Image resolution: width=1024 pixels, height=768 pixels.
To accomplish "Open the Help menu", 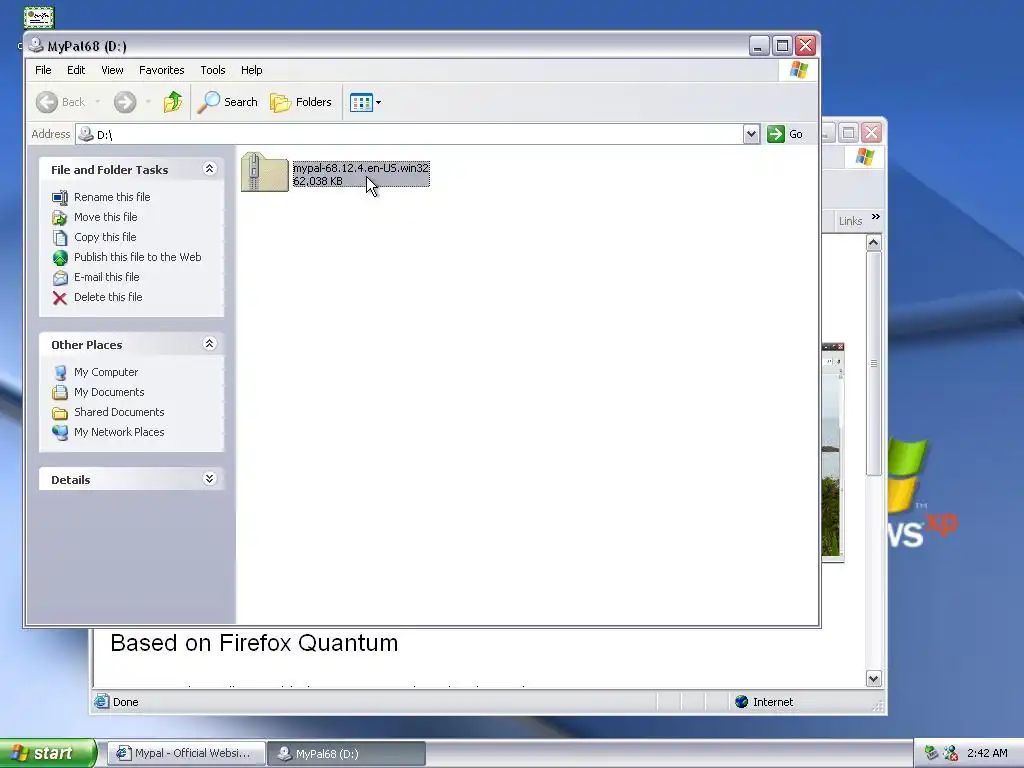I will pos(251,70).
